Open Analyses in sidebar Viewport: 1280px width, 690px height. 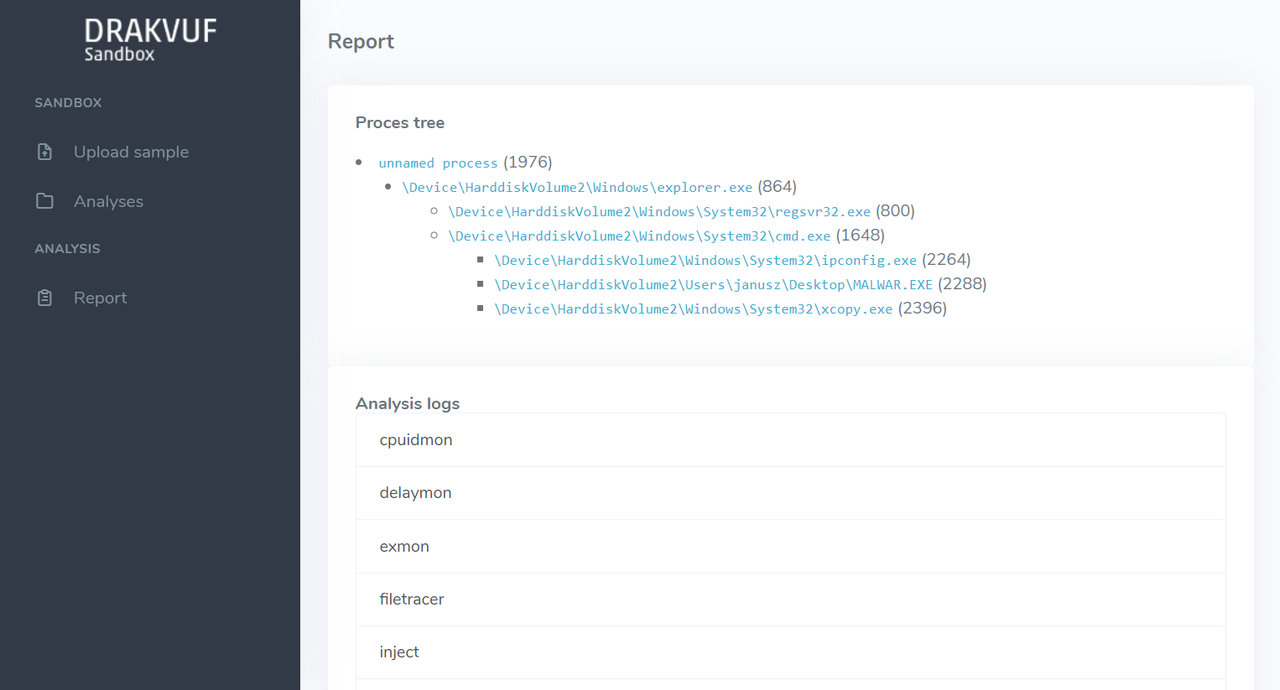click(108, 201)
